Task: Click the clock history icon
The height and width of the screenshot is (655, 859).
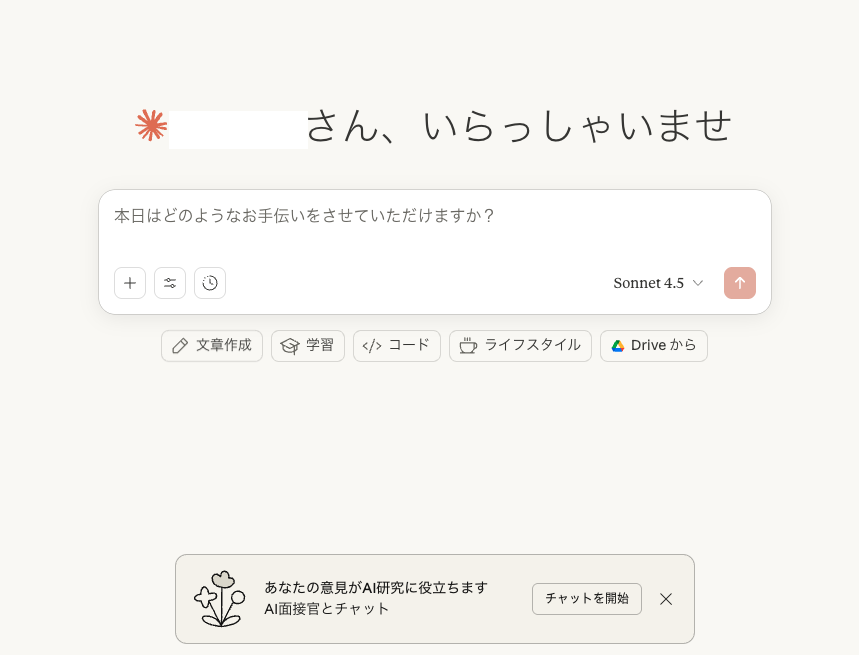Action: [210, 283]
